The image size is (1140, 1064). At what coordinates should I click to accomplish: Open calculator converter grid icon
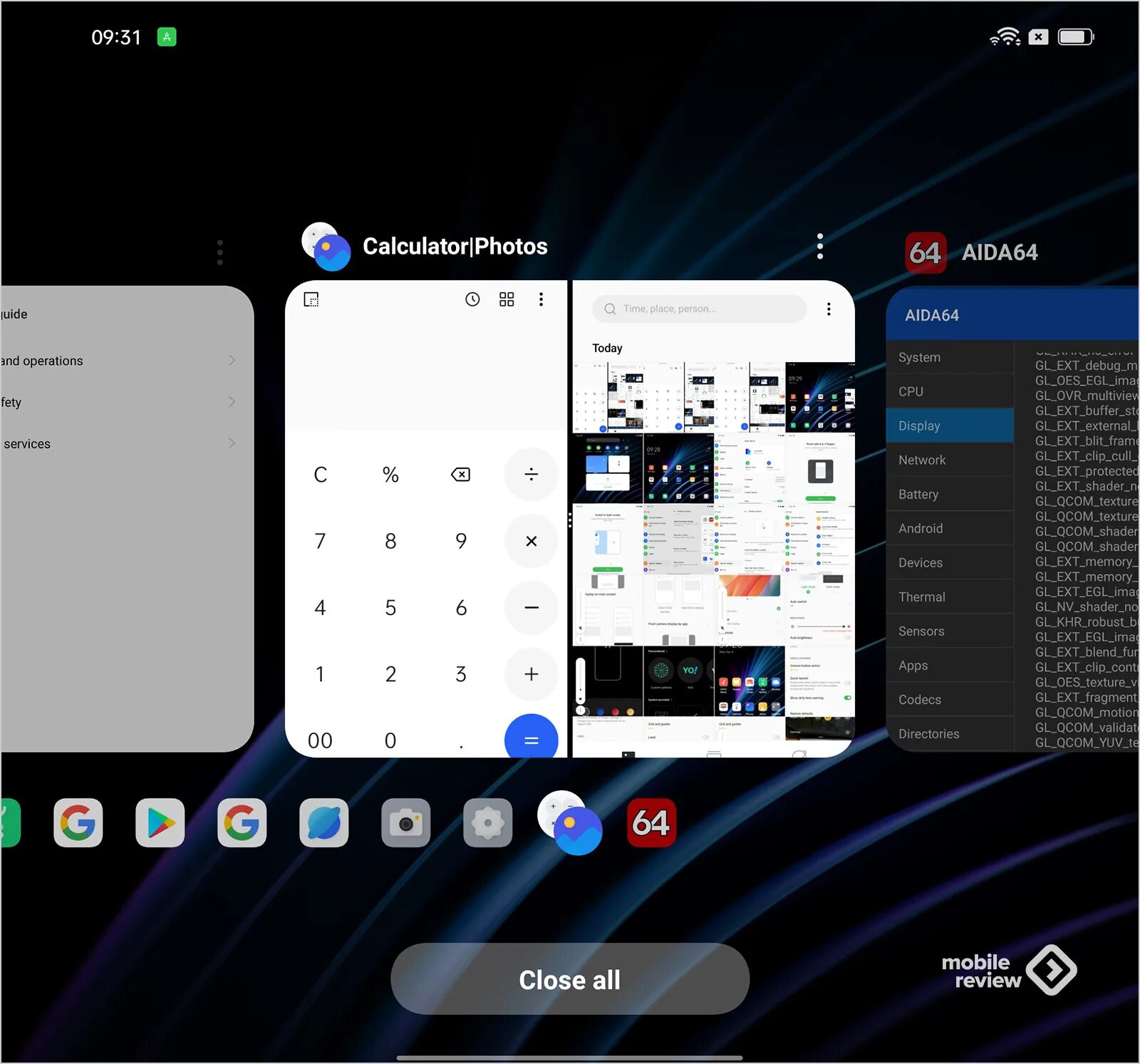coord(507,299)
